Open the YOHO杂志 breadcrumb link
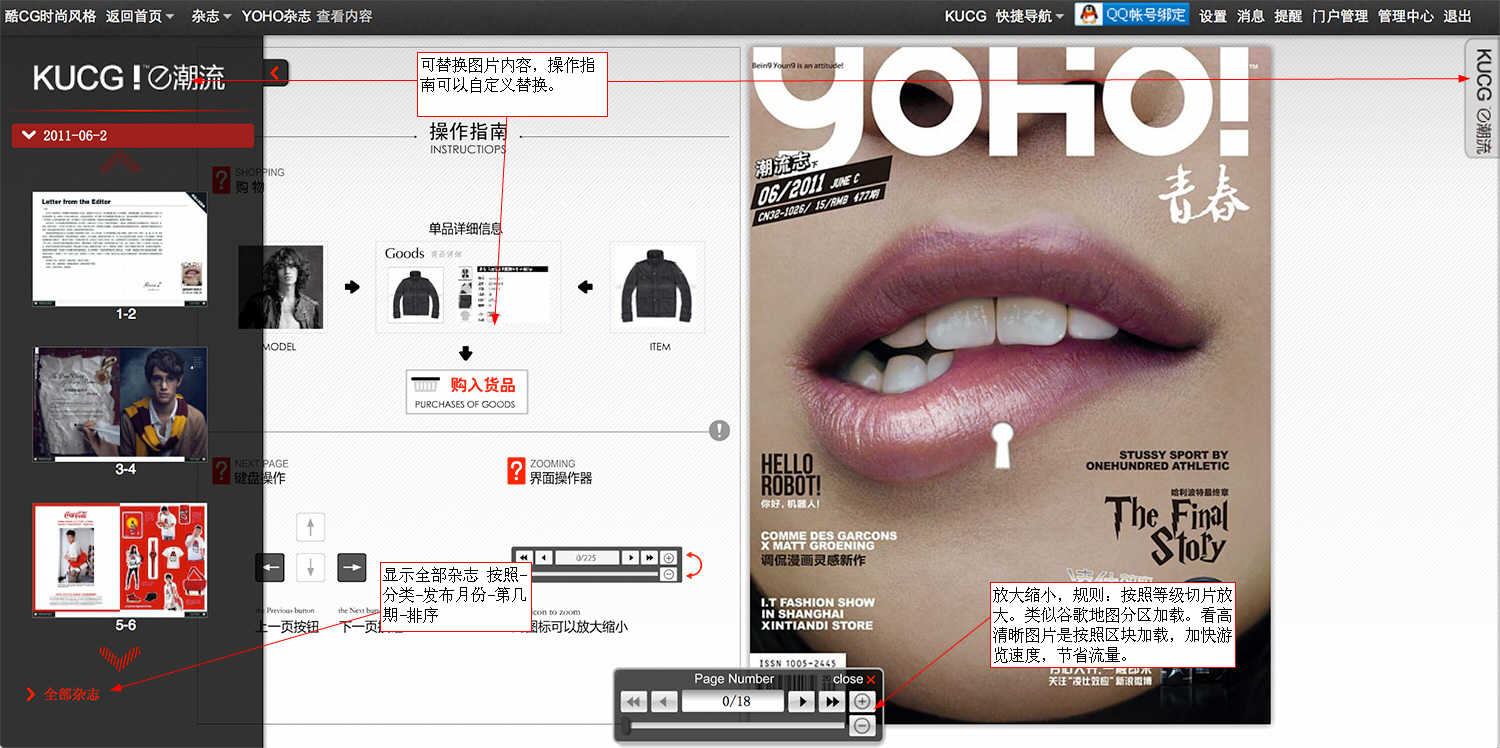This screenshot has width=1500, height=748. (x=276, y=16)
